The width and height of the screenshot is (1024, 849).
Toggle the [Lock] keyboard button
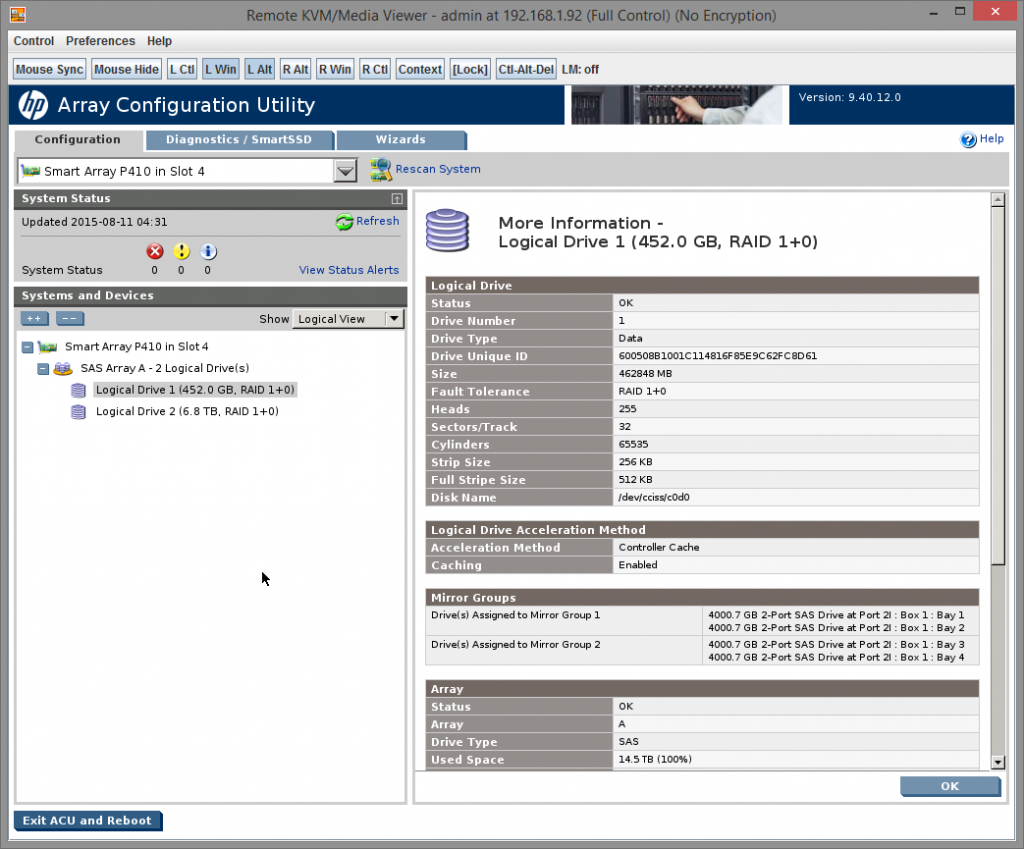469,69
